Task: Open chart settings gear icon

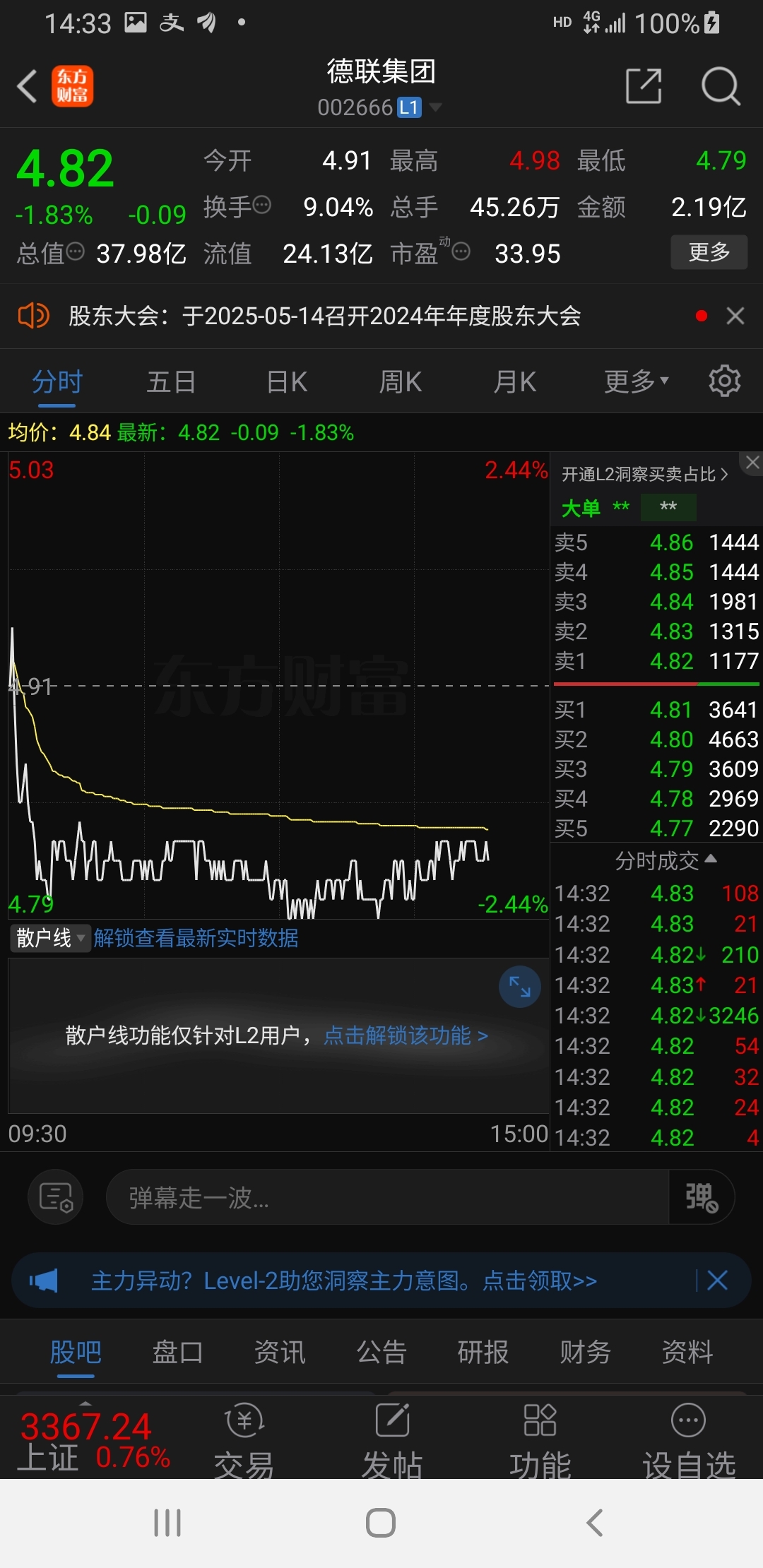Action: pos(724,381)
